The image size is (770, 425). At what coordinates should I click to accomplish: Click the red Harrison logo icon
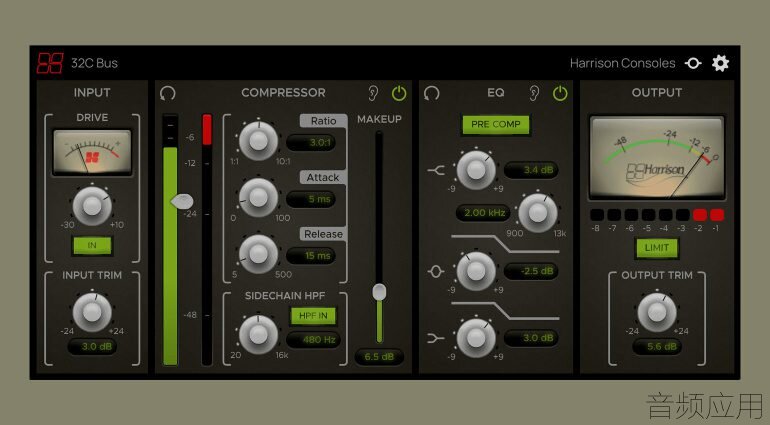point(50,63)
